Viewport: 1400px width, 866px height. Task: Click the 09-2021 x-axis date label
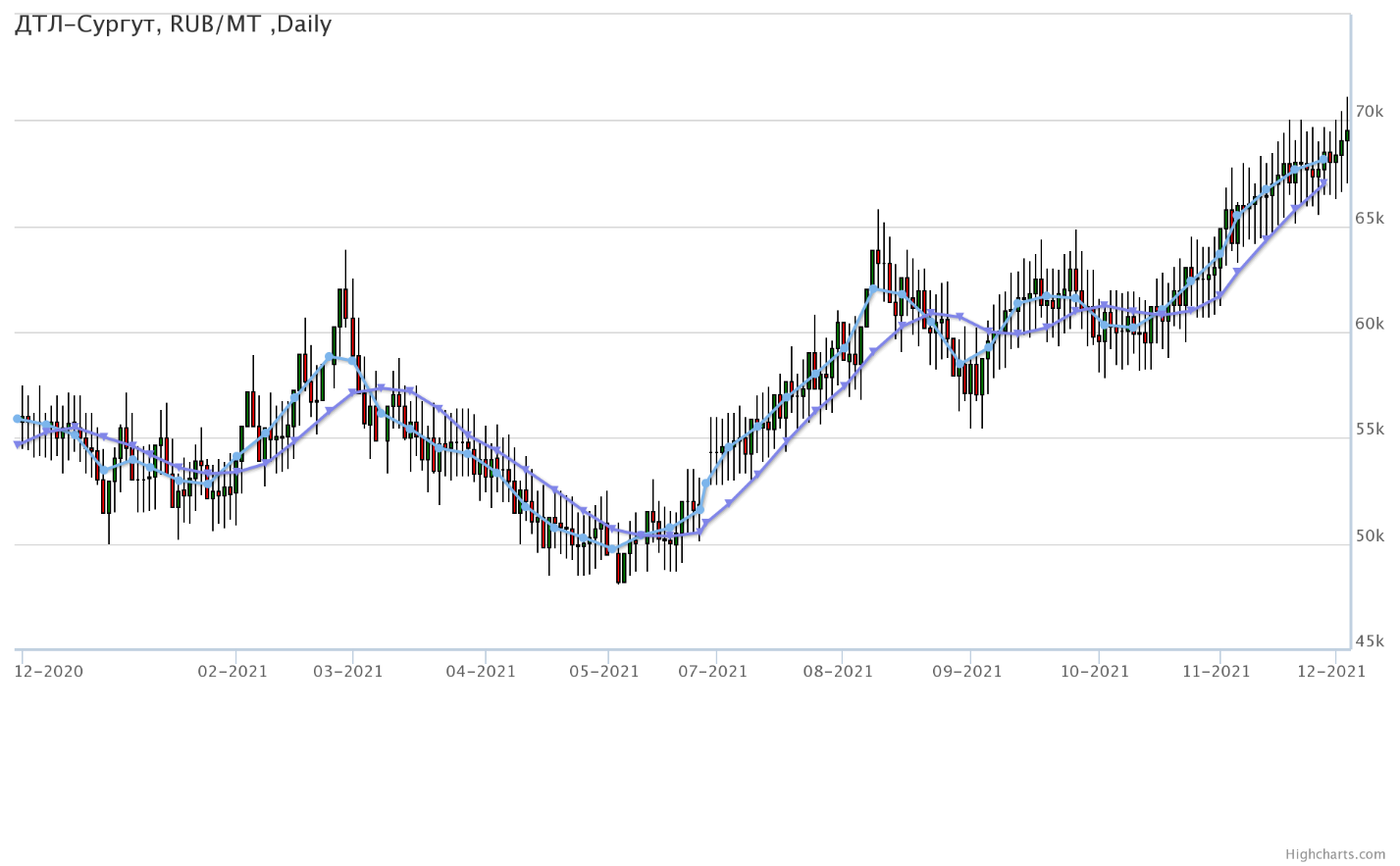click(967, 672)
